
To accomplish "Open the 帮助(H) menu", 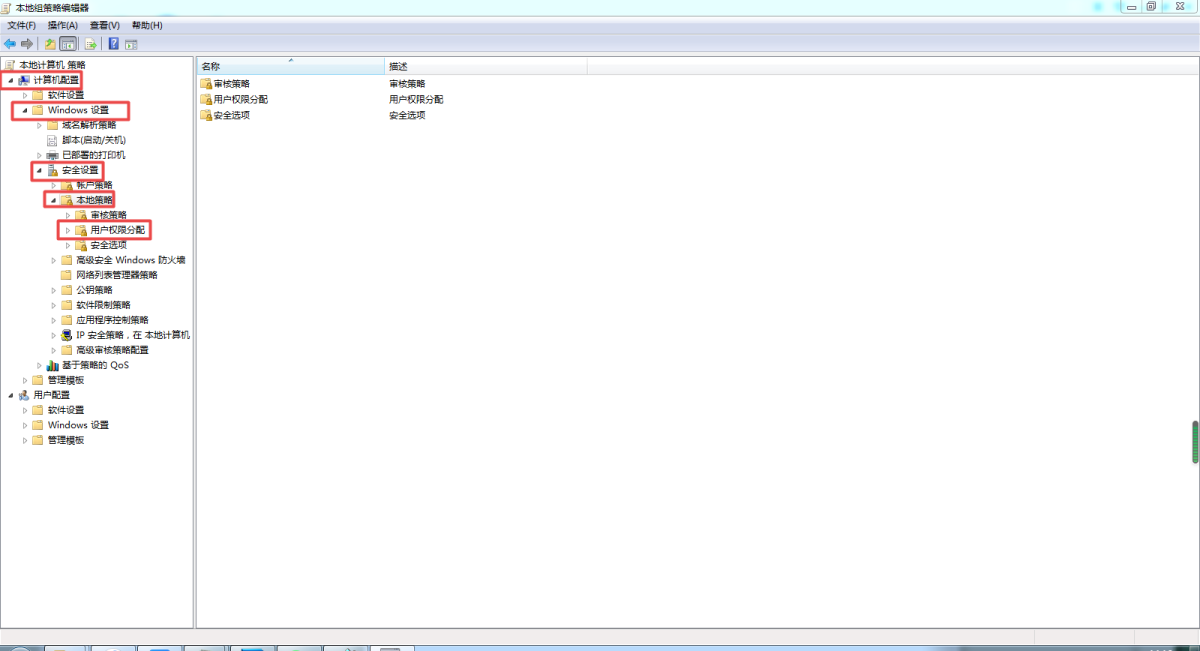I will point(147,25).
